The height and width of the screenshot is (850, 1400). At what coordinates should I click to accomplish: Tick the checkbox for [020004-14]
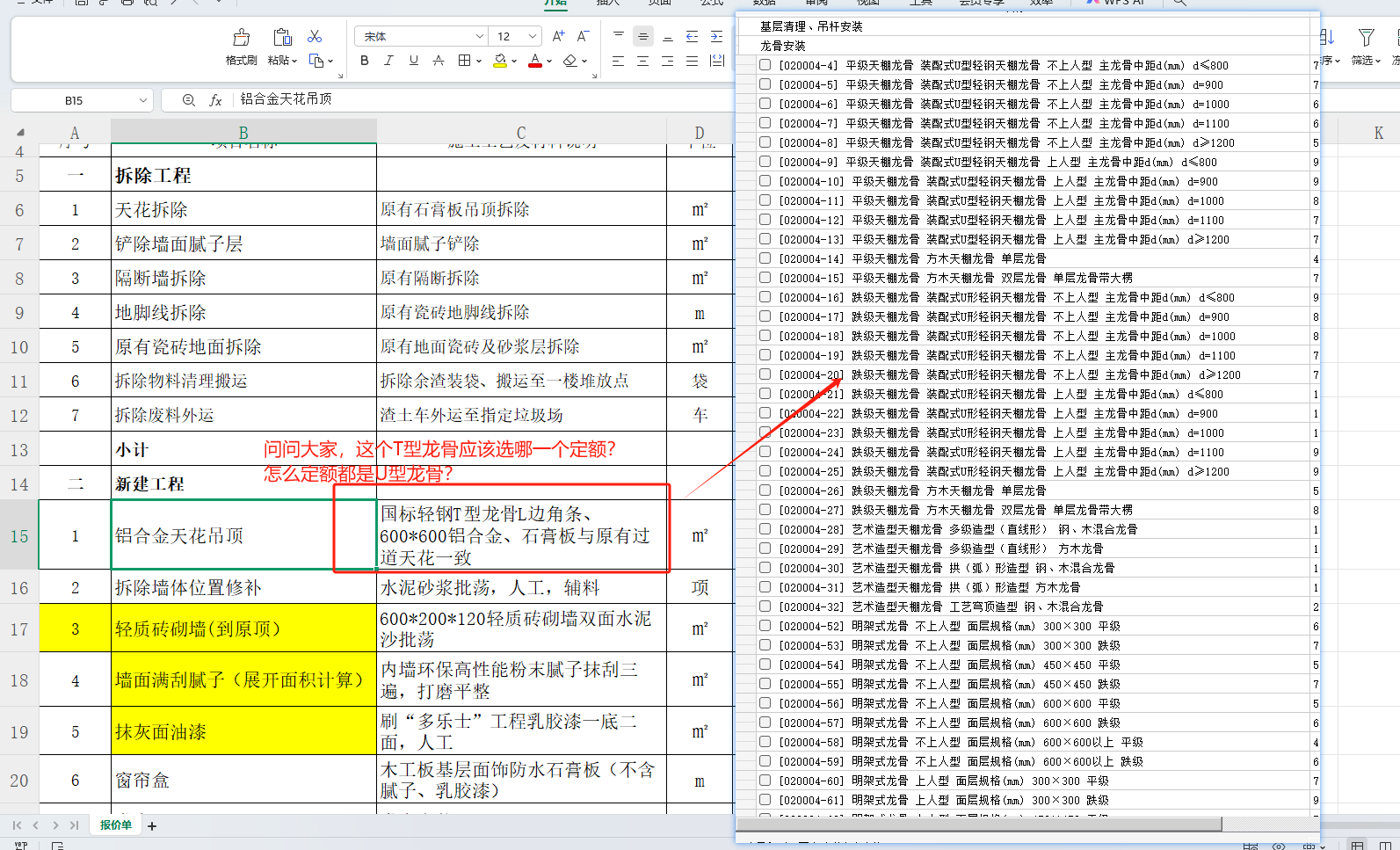(765, 258)
